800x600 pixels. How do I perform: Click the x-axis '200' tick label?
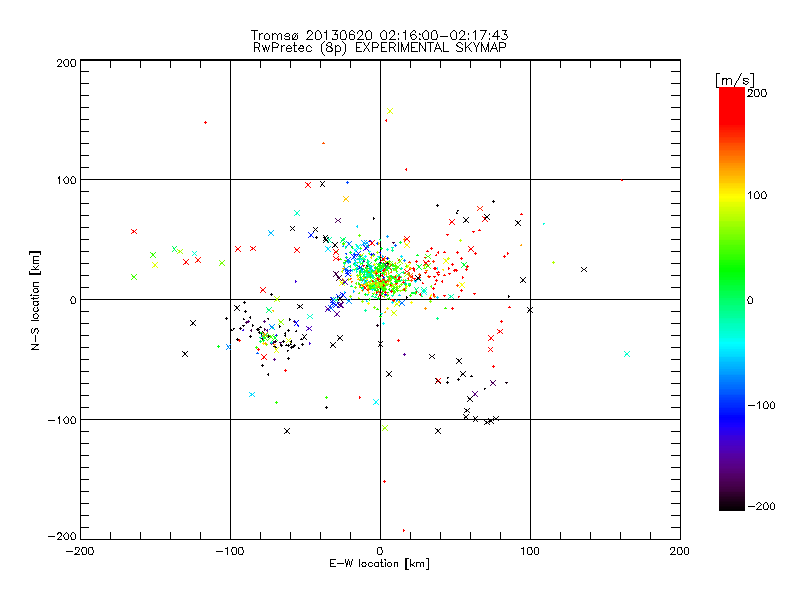680,551
